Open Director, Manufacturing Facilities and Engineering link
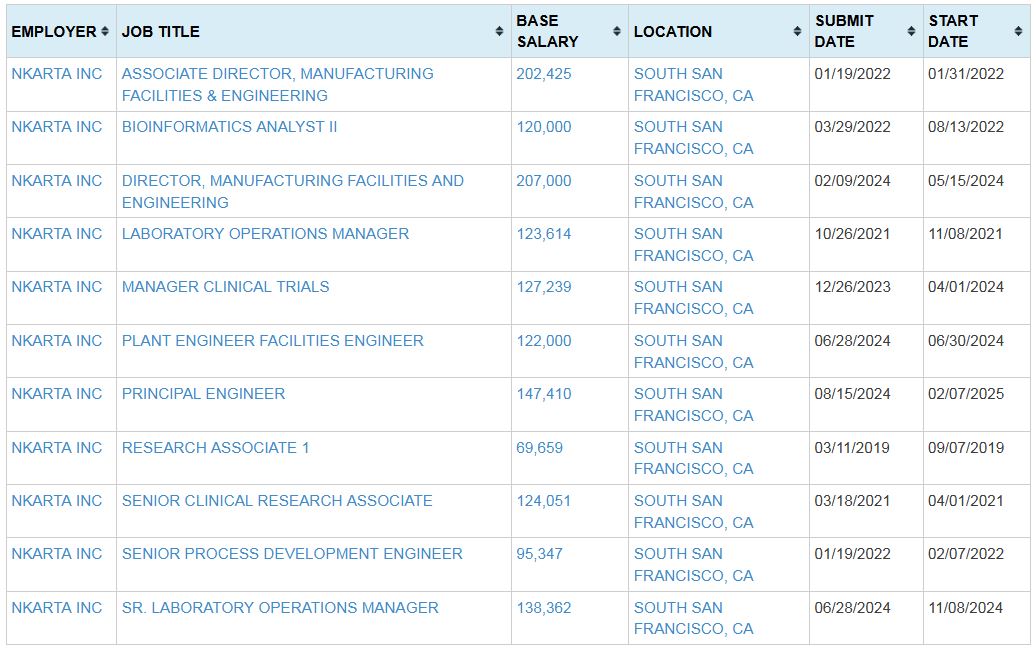Viewport: 1036px width, 653px height. click(x=293, y=192)
